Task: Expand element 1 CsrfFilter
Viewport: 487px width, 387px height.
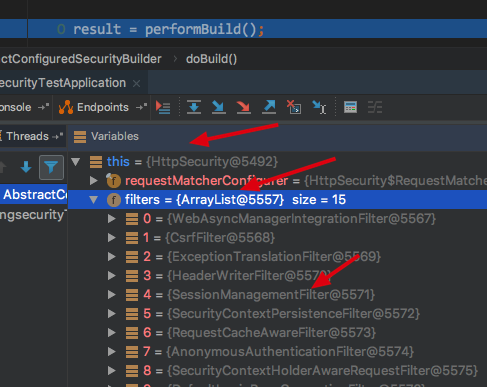Action: pos(111,238)
